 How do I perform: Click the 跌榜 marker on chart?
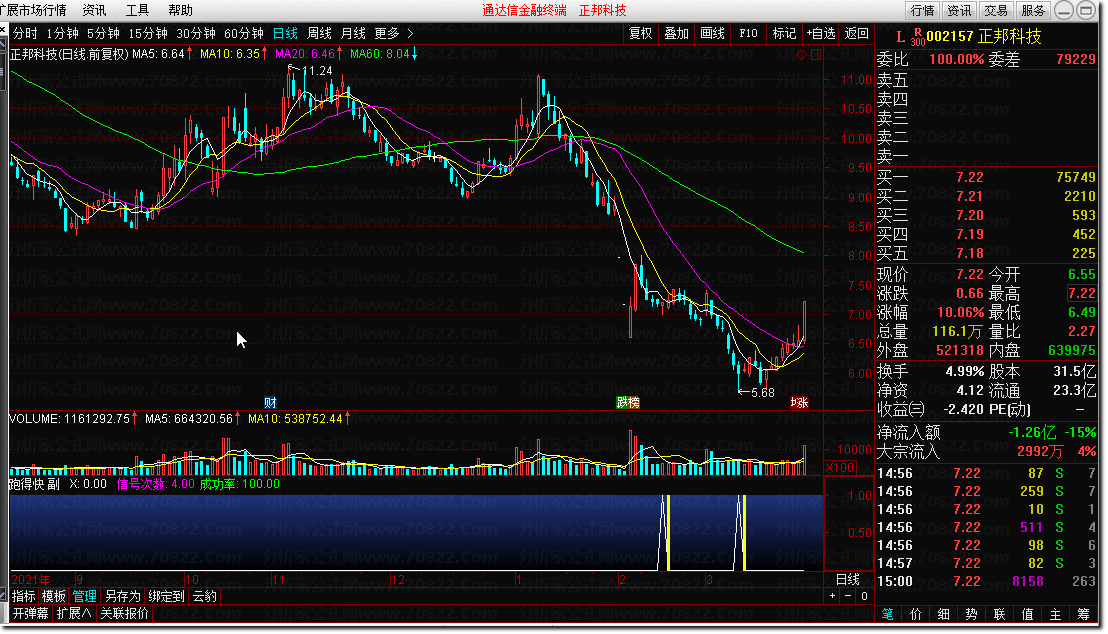(x=627, y=403)
